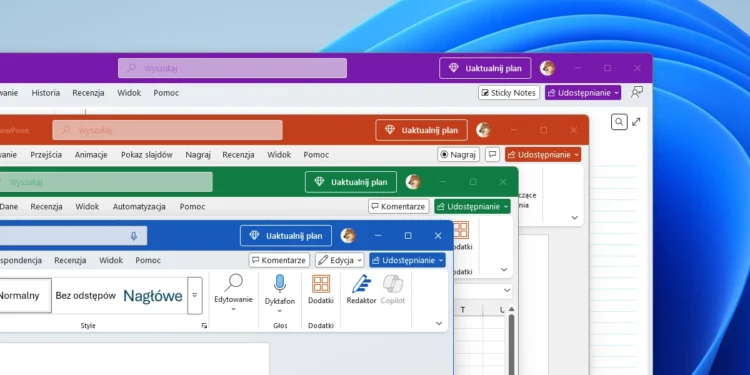Click Komentarze button in Excel
The image size is (750, 375).
click(x=398, y=207)
